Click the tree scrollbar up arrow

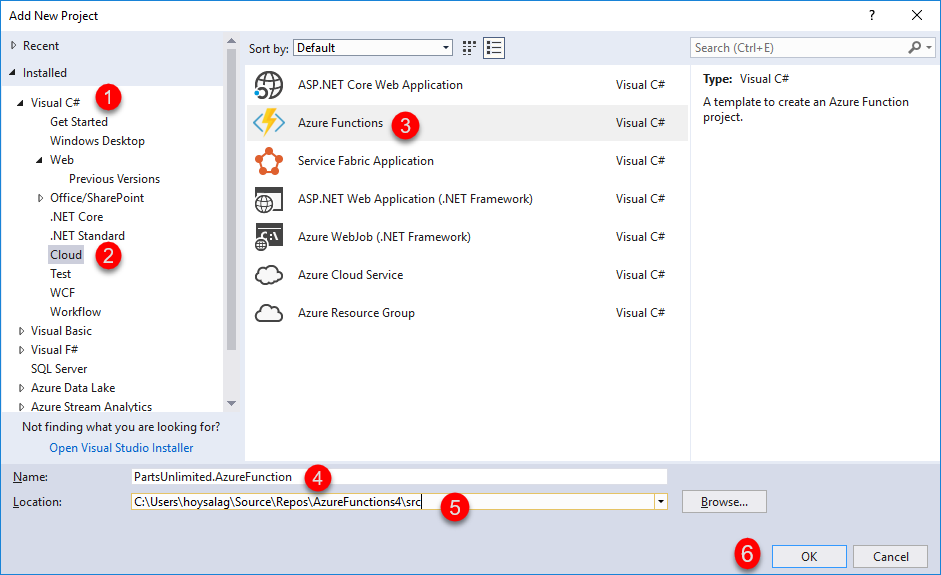[232, 41]
